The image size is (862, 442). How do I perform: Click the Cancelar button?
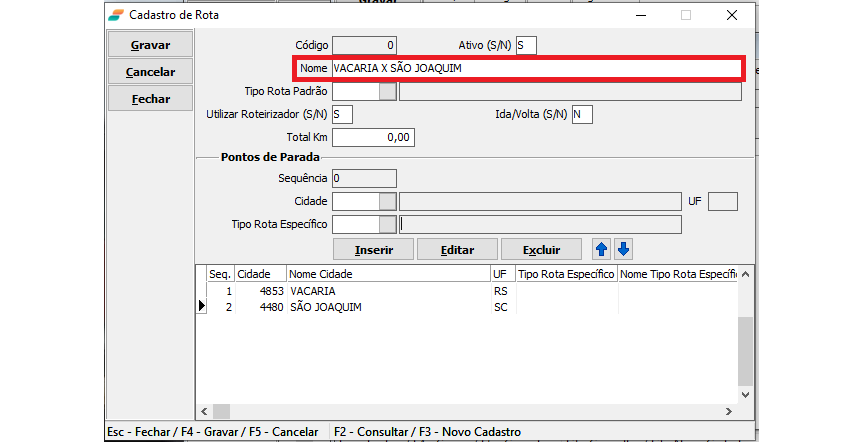[150, 72]
